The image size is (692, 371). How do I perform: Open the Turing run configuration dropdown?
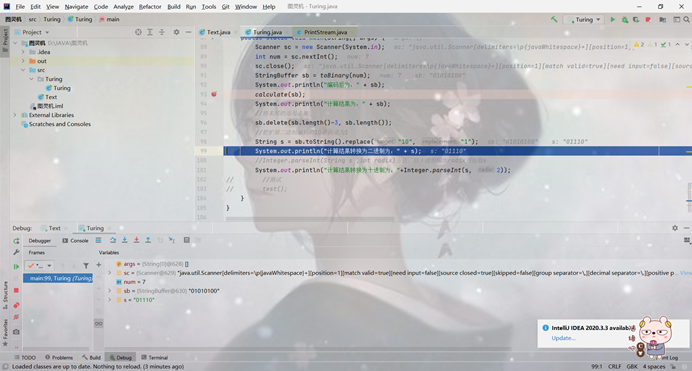585,19
